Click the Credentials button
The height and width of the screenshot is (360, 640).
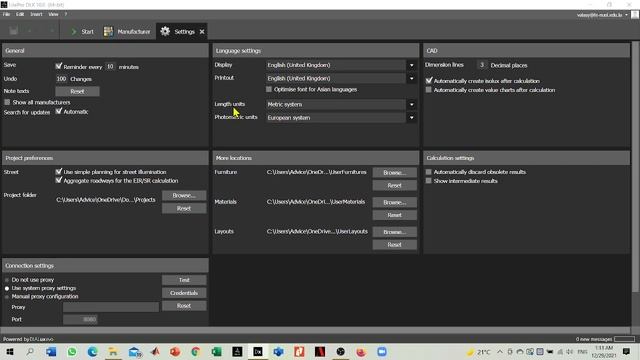pos(184,293)
